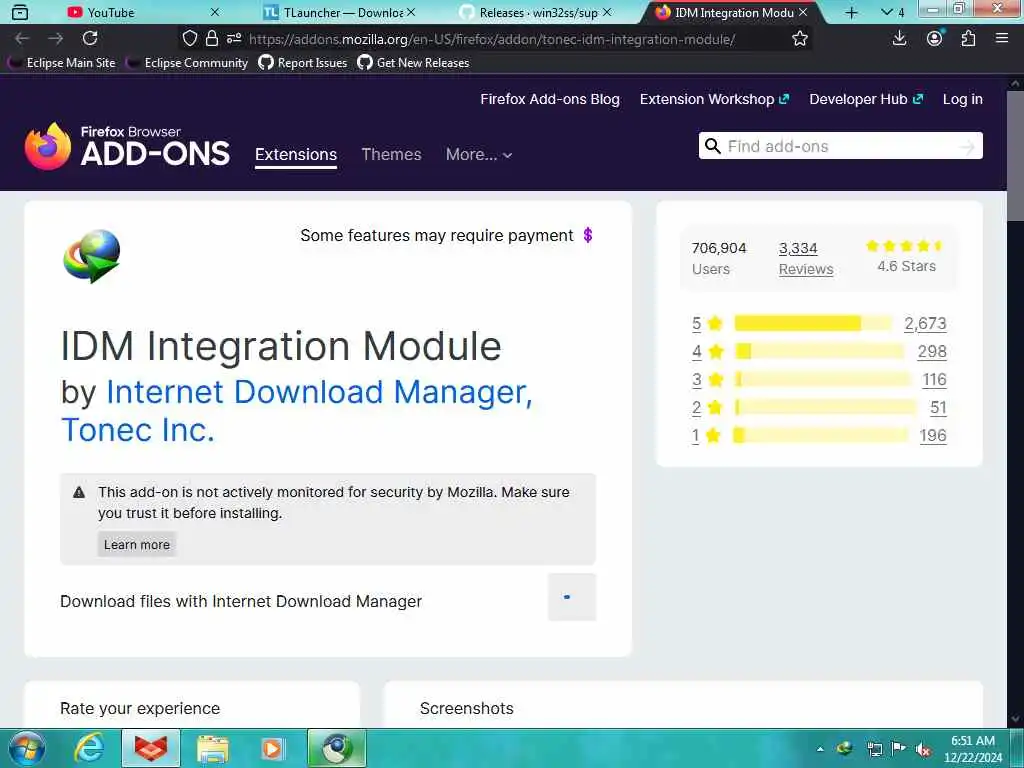Open the extensions puzzle icon

click(x=968, y=39)
